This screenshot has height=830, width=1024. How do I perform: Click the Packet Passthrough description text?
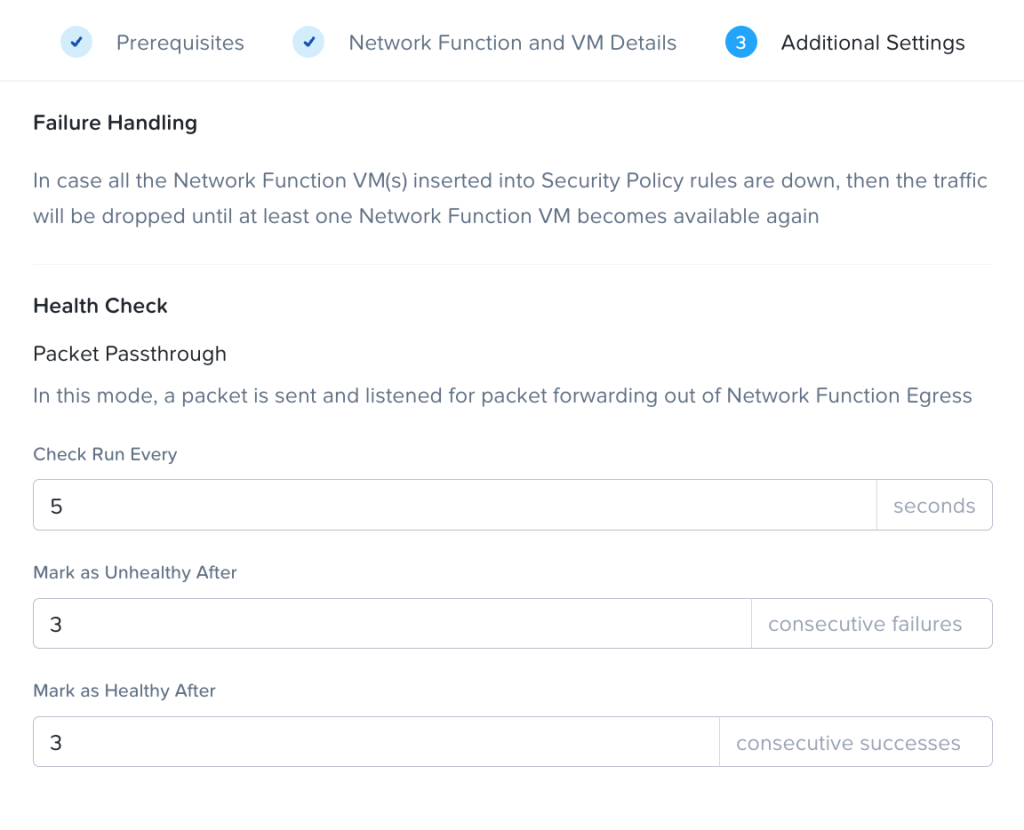pyautogui.click(x=502, y=396)
